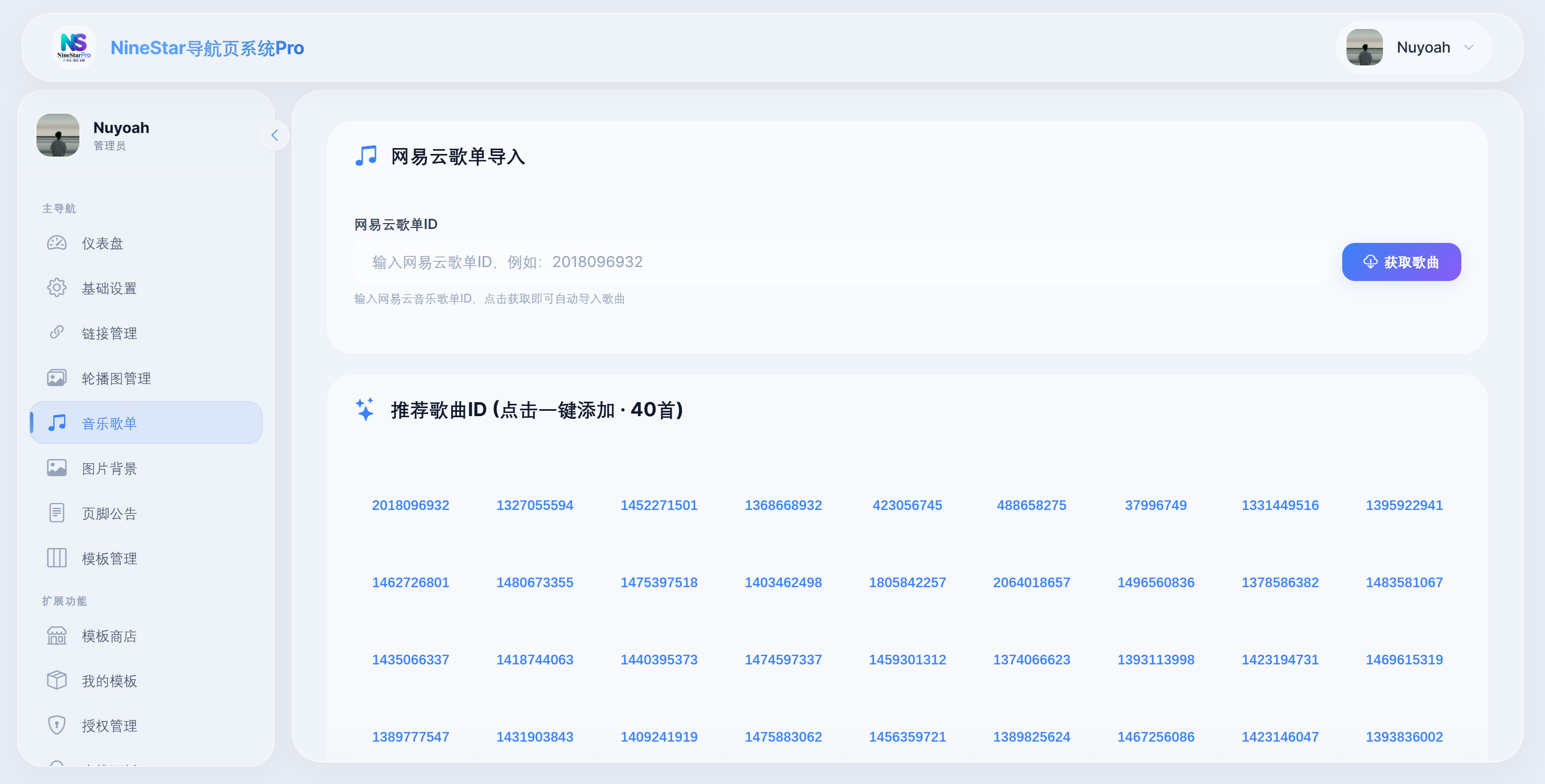Add recommended ID 1374066623
Screen dimensions: 1545x784
(1032, 660)
